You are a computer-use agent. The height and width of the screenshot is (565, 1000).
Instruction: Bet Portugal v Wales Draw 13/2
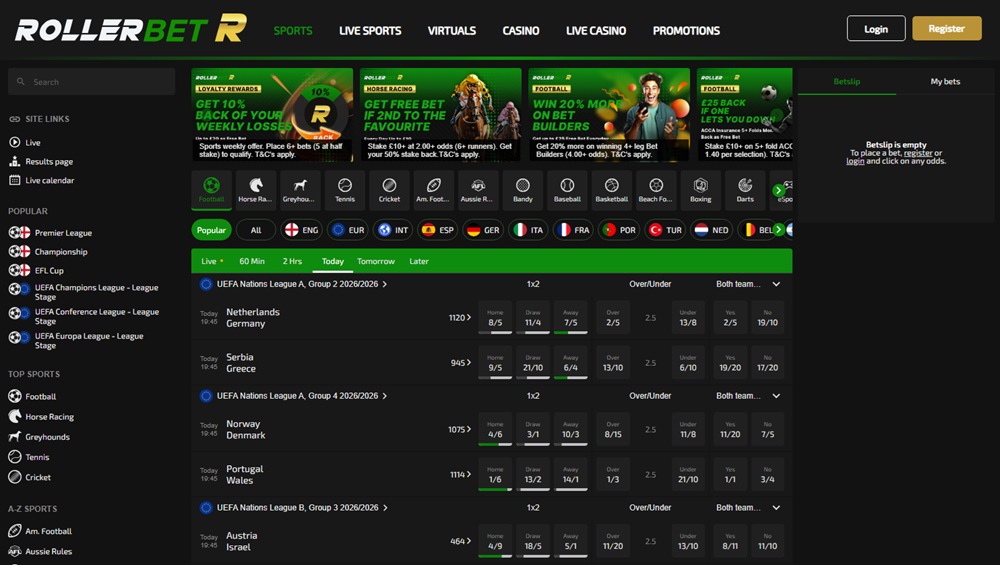click(x=533, y=474)
